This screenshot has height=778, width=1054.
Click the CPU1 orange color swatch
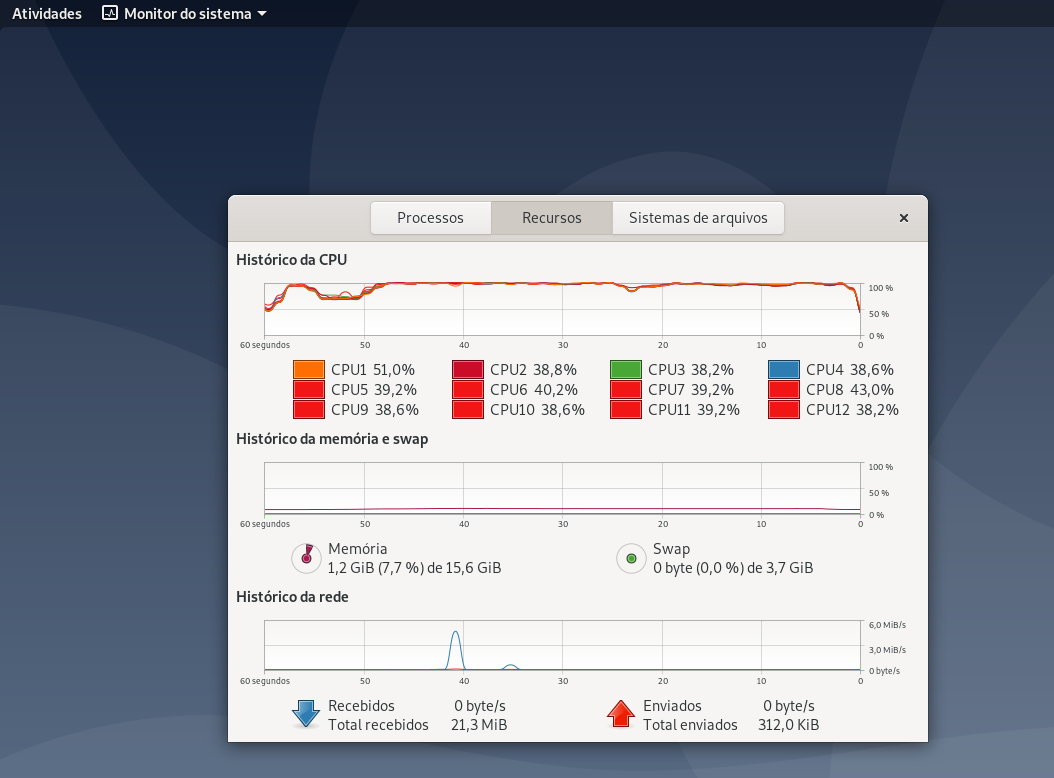(309, 370)
